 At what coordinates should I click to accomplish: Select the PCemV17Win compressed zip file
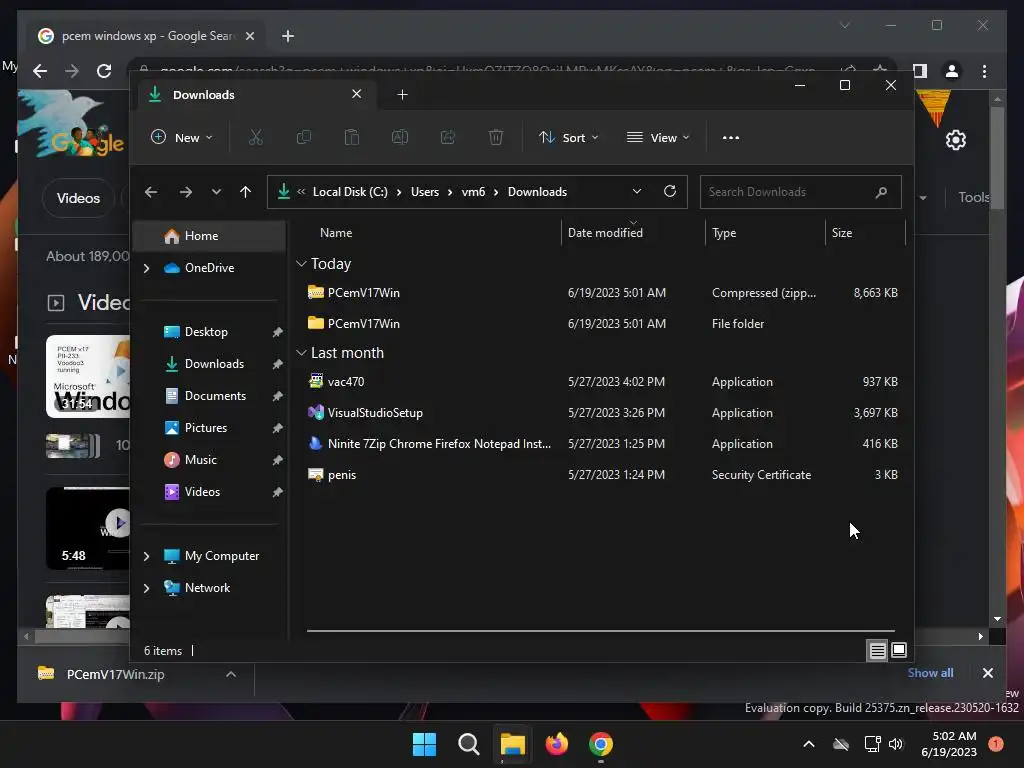coord(601,293)
